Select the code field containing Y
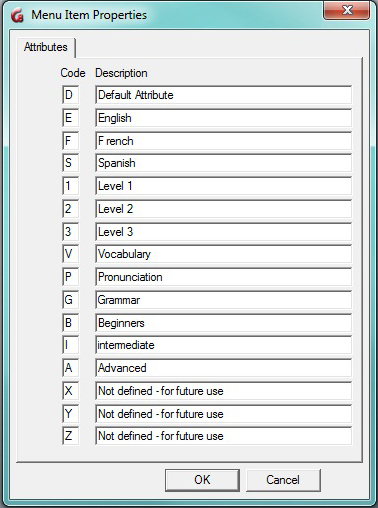The width and height of the screenshot is (378, 508). point(71,414)
